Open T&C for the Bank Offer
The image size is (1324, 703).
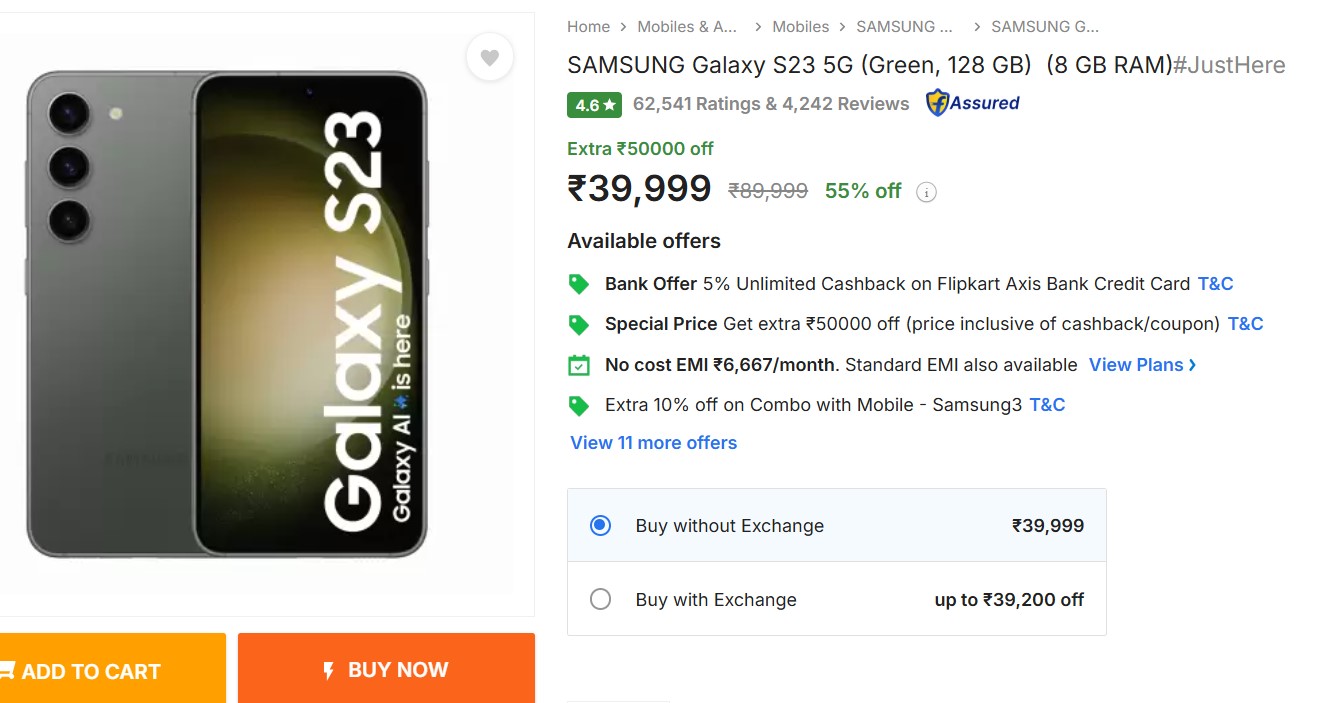click(1215, 284)
